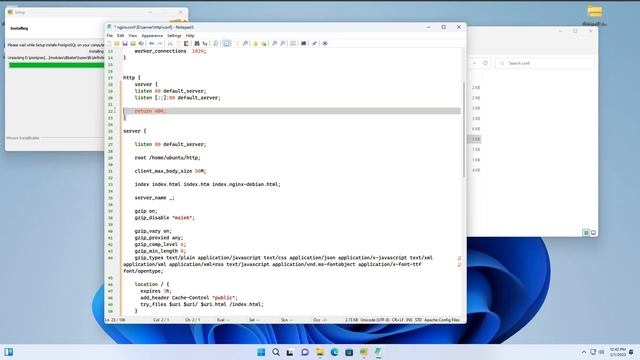The image size is (640, 360).
Task: Open the Widgets icon on taskbar left
Action: point(9,352)
